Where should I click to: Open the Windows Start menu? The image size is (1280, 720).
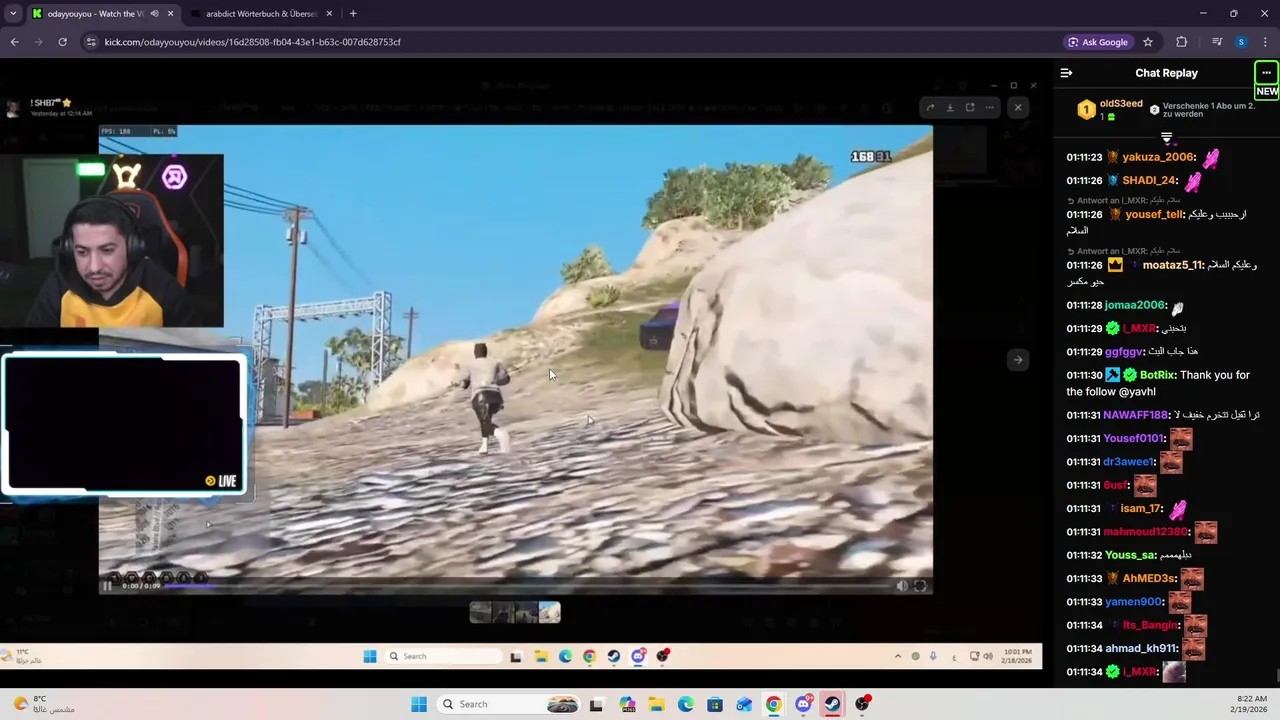click(x=419, y=704)
